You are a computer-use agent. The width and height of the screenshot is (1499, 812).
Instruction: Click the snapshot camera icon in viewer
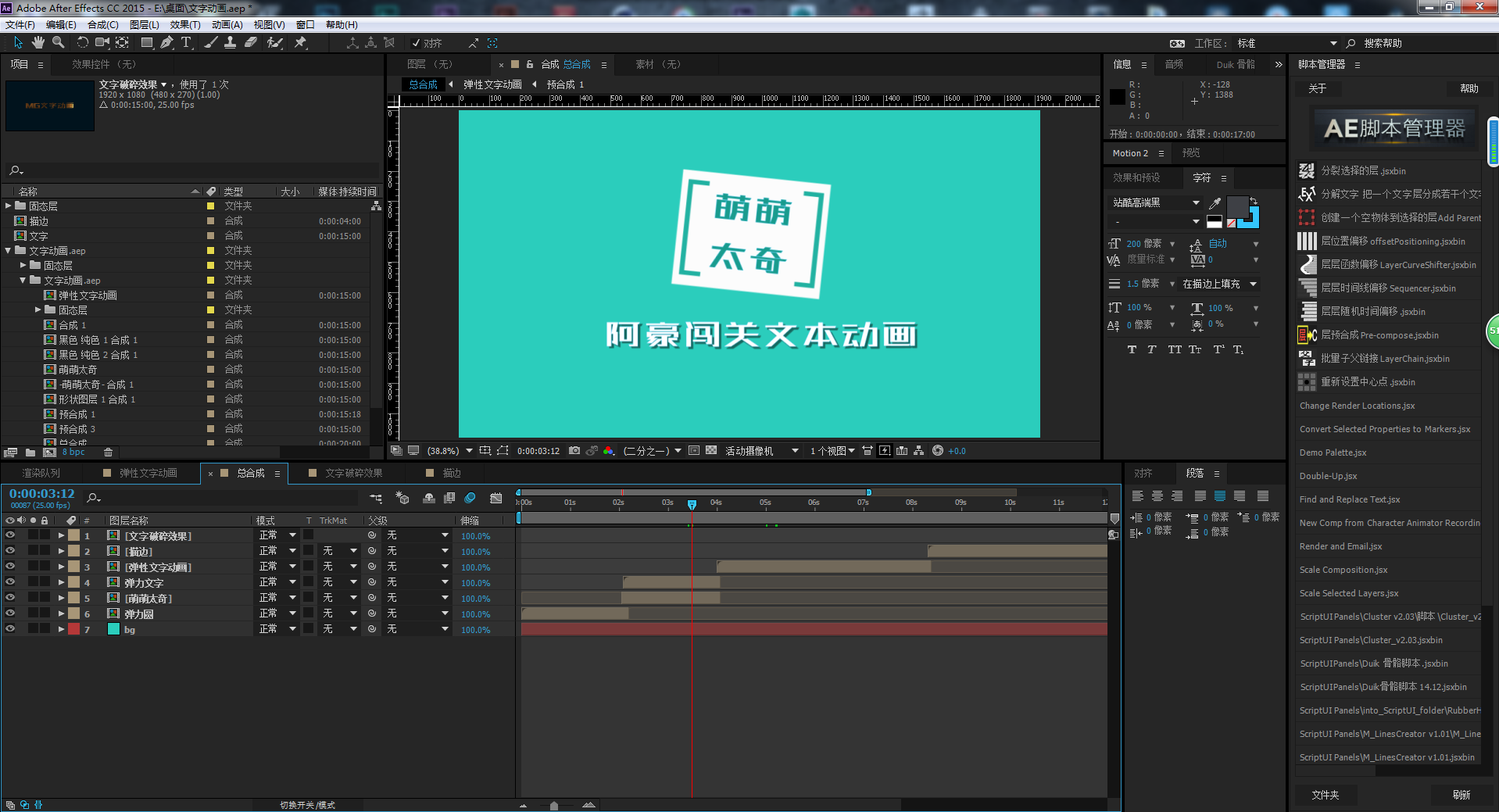click(574, 451)
